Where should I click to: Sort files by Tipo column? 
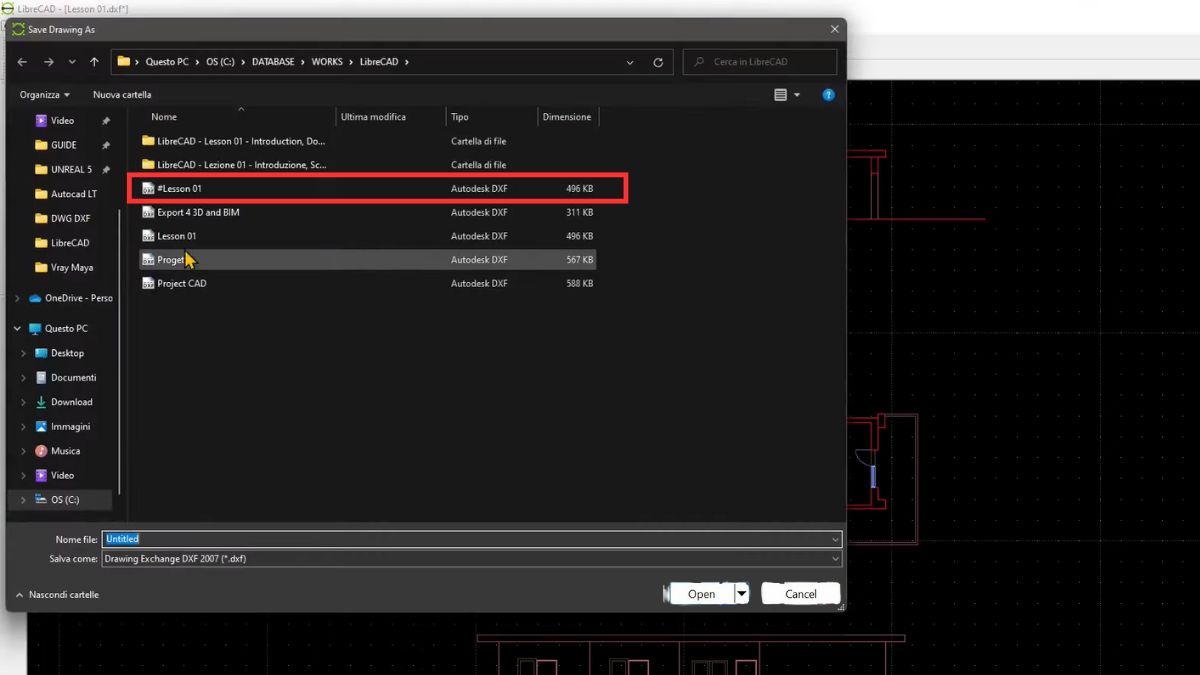(x=460, y=117)
